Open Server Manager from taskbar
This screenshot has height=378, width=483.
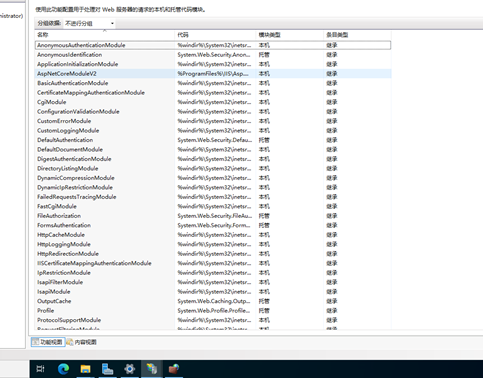coord(107,369)
